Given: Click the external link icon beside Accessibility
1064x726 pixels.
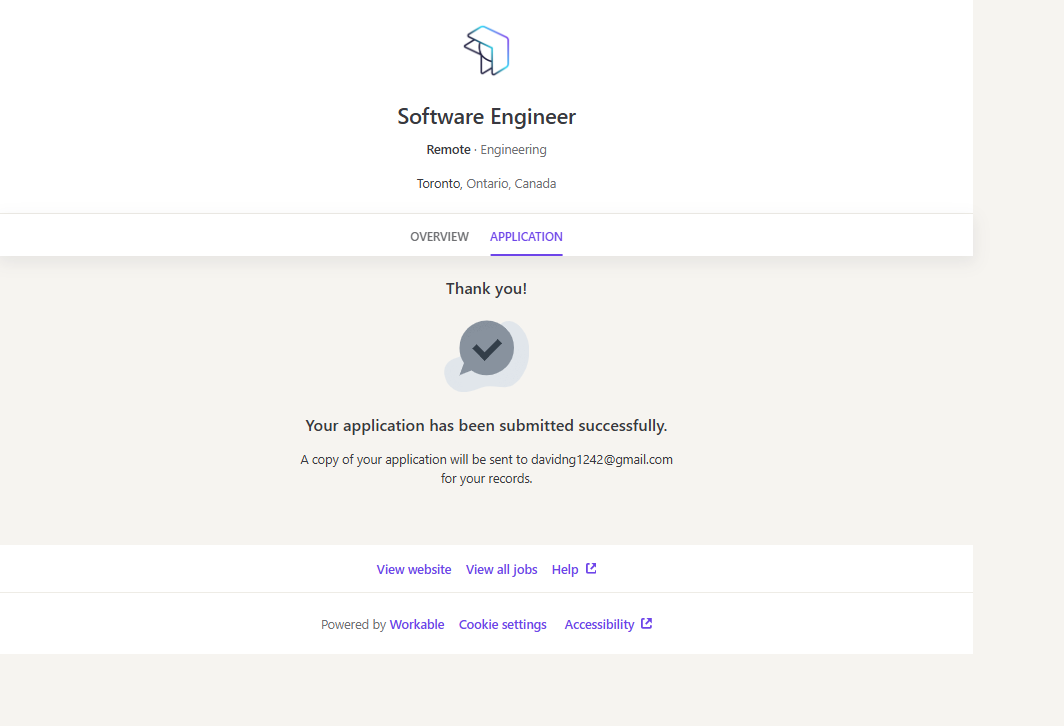Looking at the screenshot, I should pos(647,624).
